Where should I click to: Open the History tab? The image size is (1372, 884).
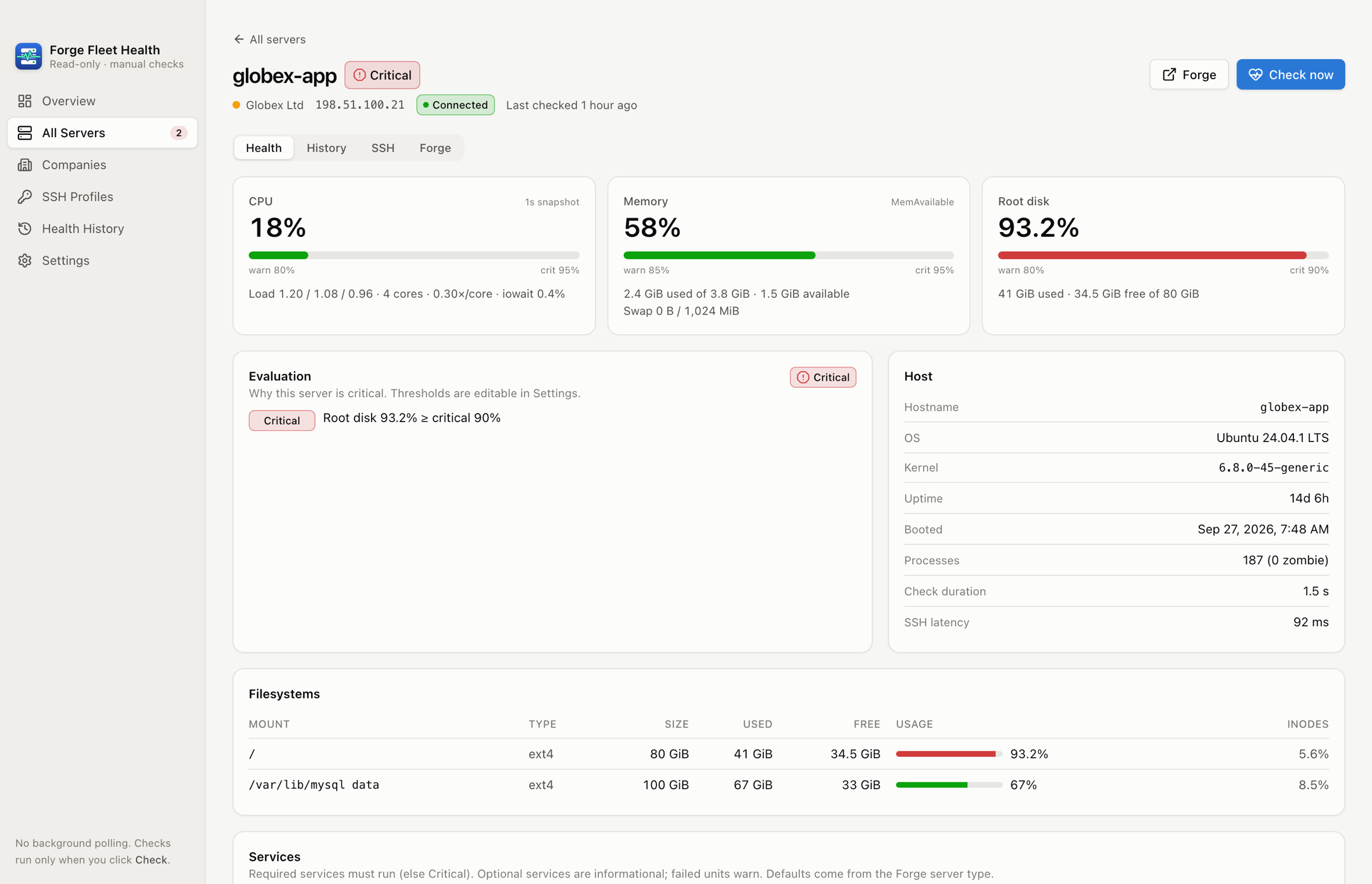[x=326, y=148]
